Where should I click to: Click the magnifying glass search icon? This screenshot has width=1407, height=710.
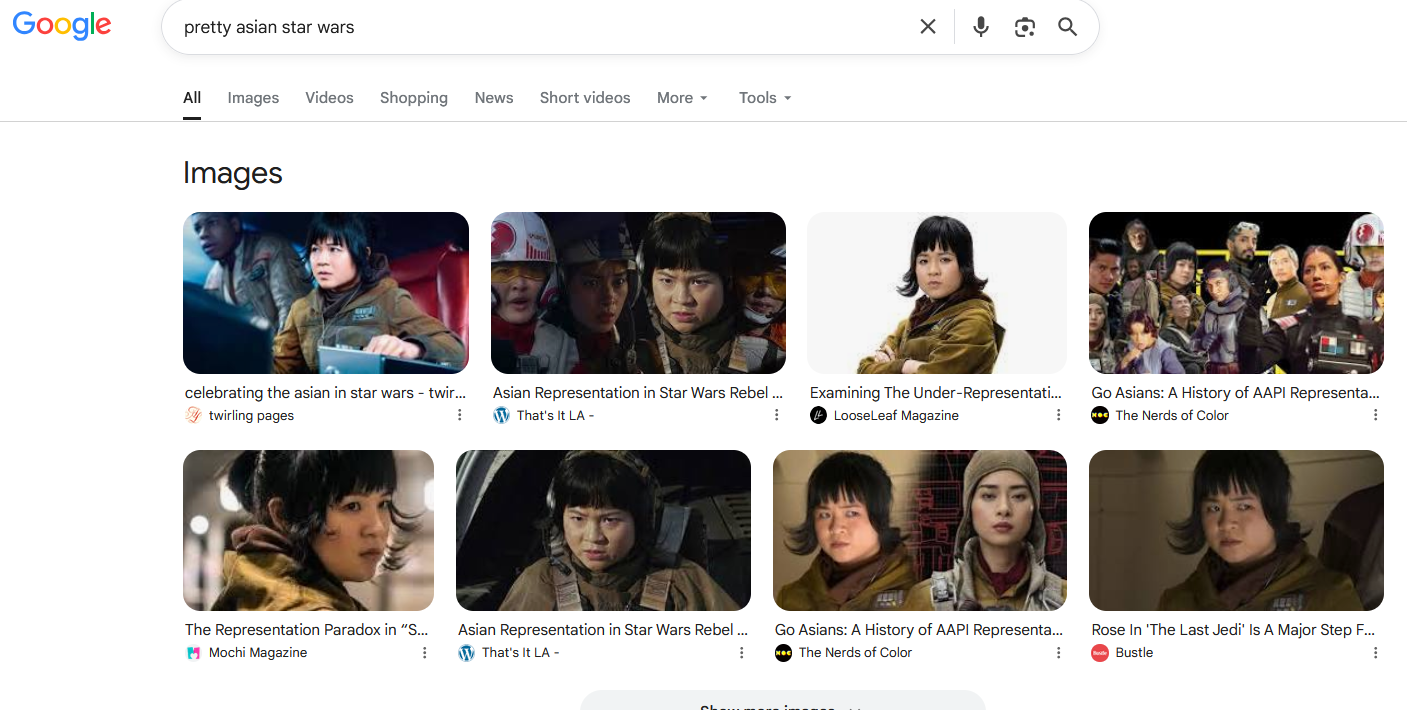coord(1068,27)
